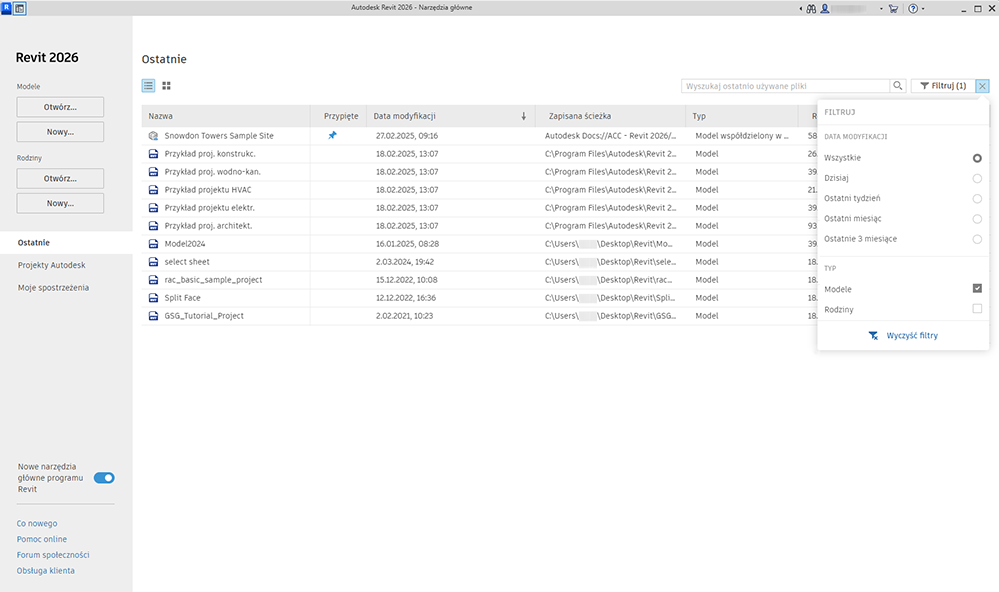The width and height of the screenshot is (999, 592).
Task: Click file icon of Przykład projektu elektr.
Action: (153, 208)
